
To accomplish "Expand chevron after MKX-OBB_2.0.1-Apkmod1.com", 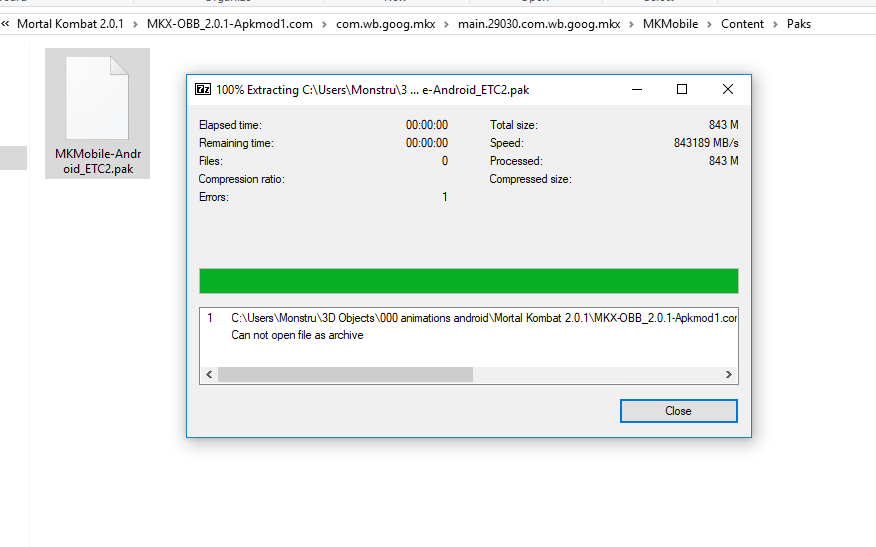I will pyautogui.click(x=324, y=25).
